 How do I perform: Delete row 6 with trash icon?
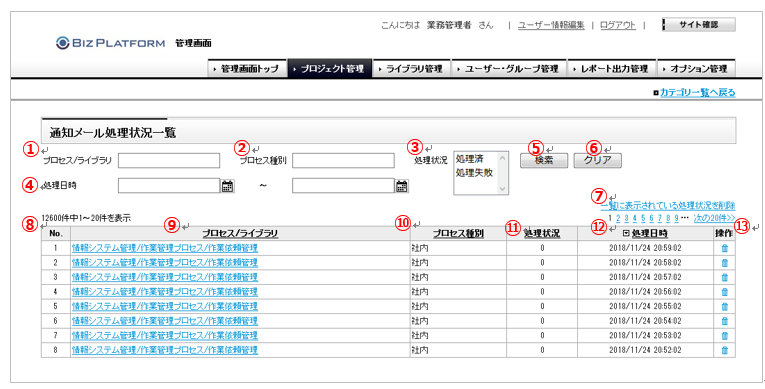pos(725,321)
